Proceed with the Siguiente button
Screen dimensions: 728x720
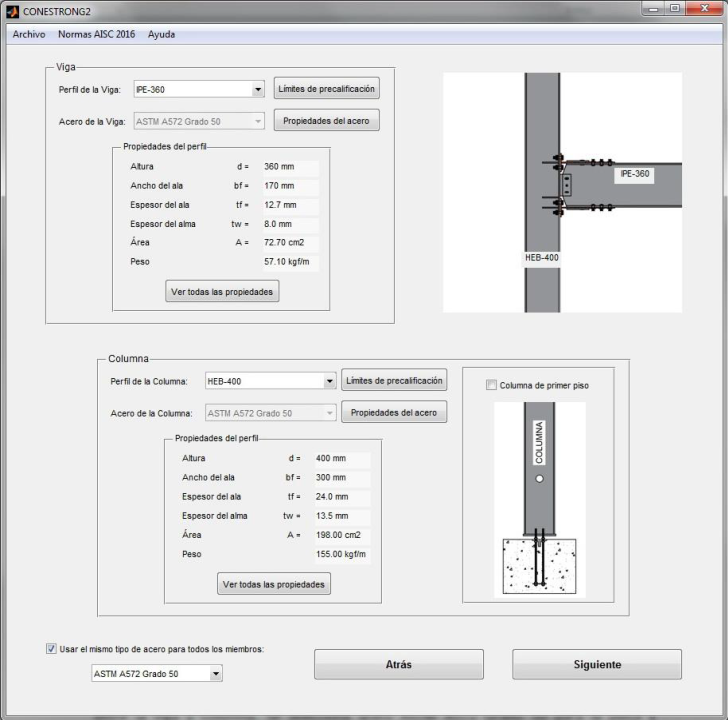(x=597, y=664)
